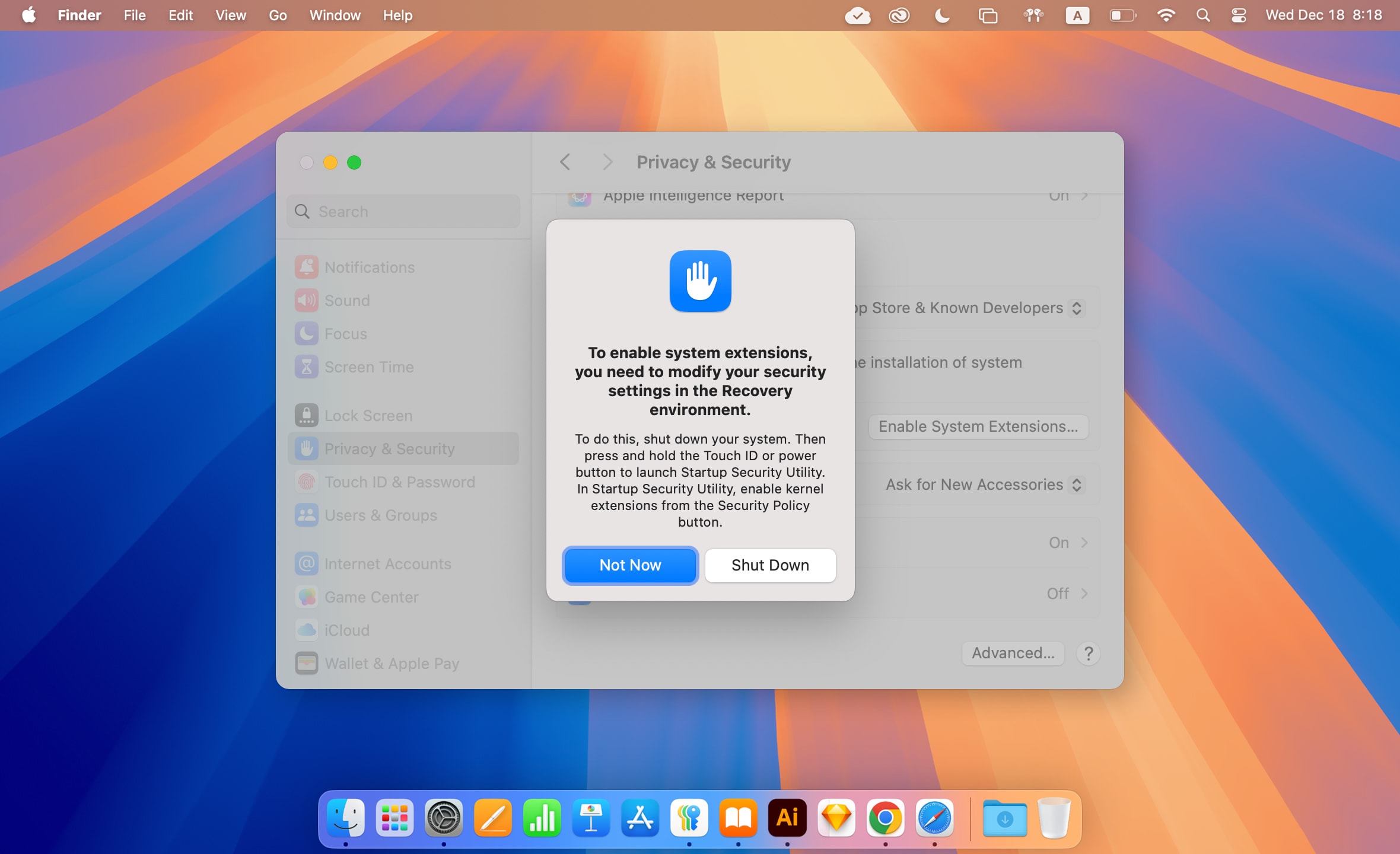Open the App Store & Known Developers dropdown
This screenshot has width=1400, height=854.
pyautogui.click(x=1077, y=308)
